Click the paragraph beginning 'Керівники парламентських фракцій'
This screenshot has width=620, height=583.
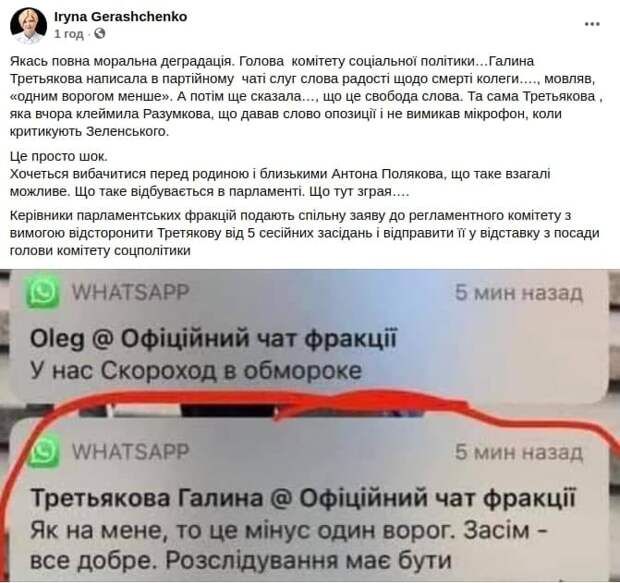point(304,233)
